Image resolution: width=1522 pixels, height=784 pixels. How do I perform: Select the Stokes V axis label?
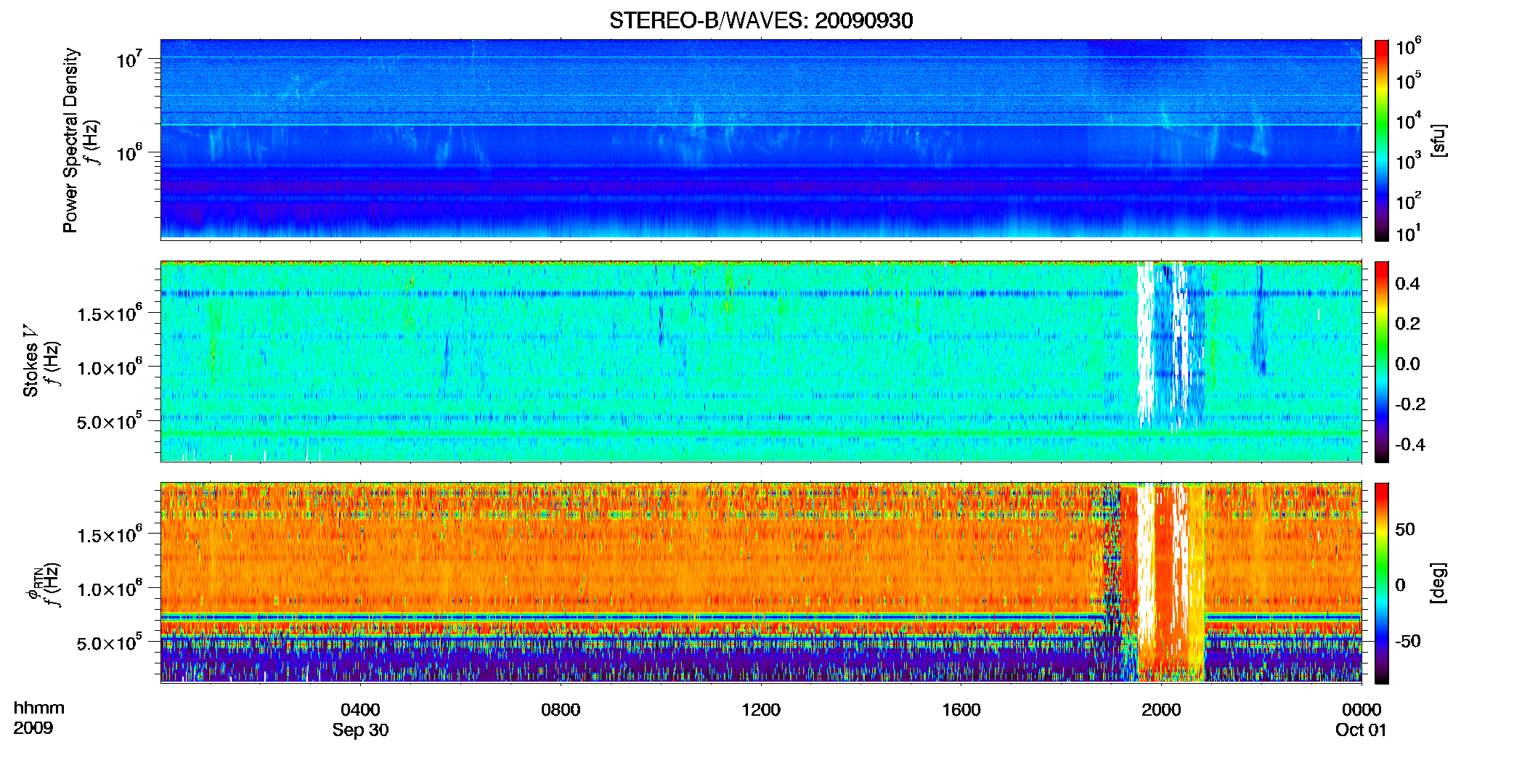point(30,361)
